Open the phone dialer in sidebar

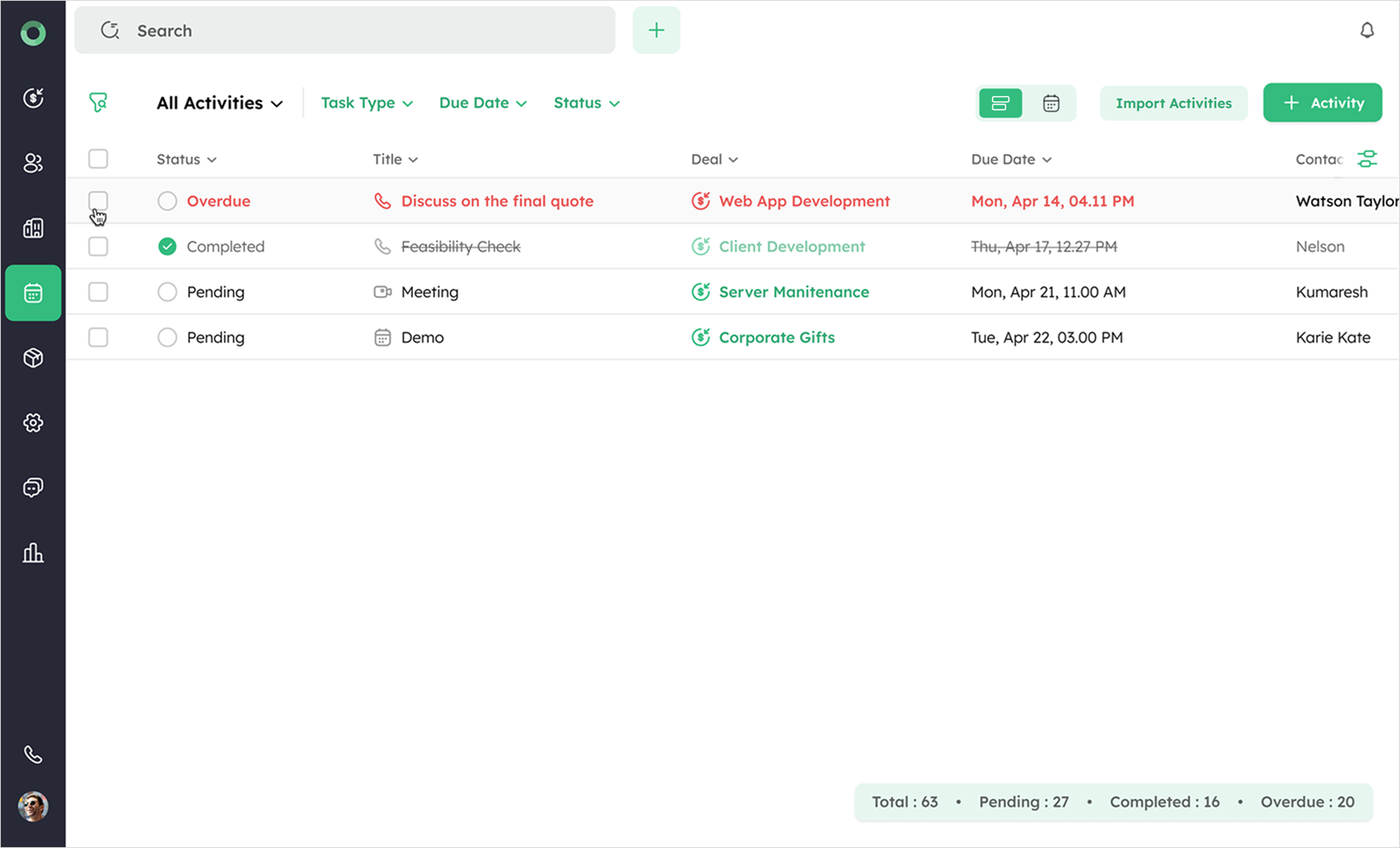point(33,754)
